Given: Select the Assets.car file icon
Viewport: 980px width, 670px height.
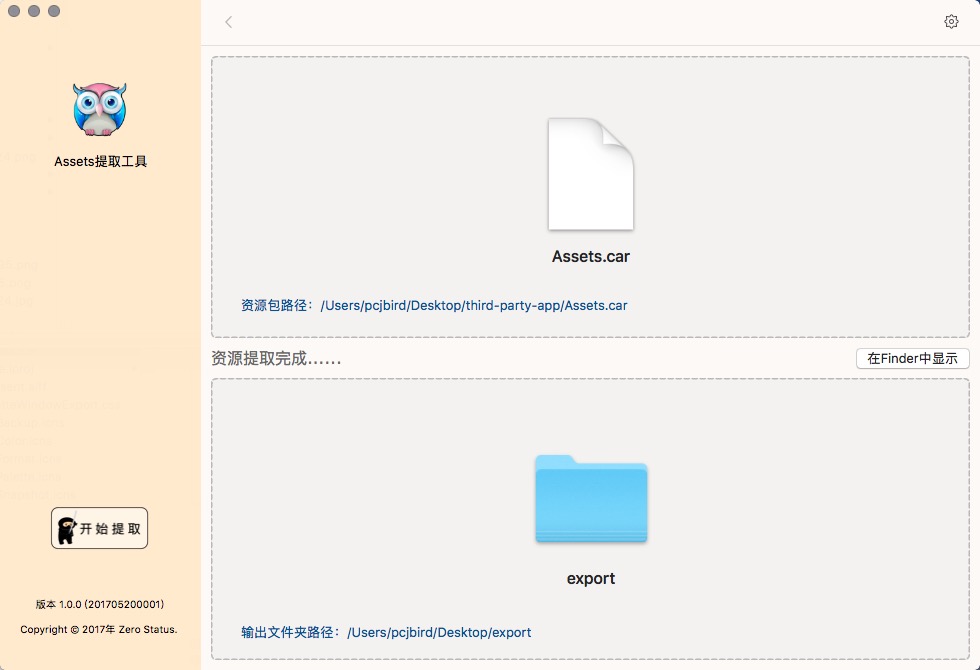Looking at the screenshot, I should (591, 174).
